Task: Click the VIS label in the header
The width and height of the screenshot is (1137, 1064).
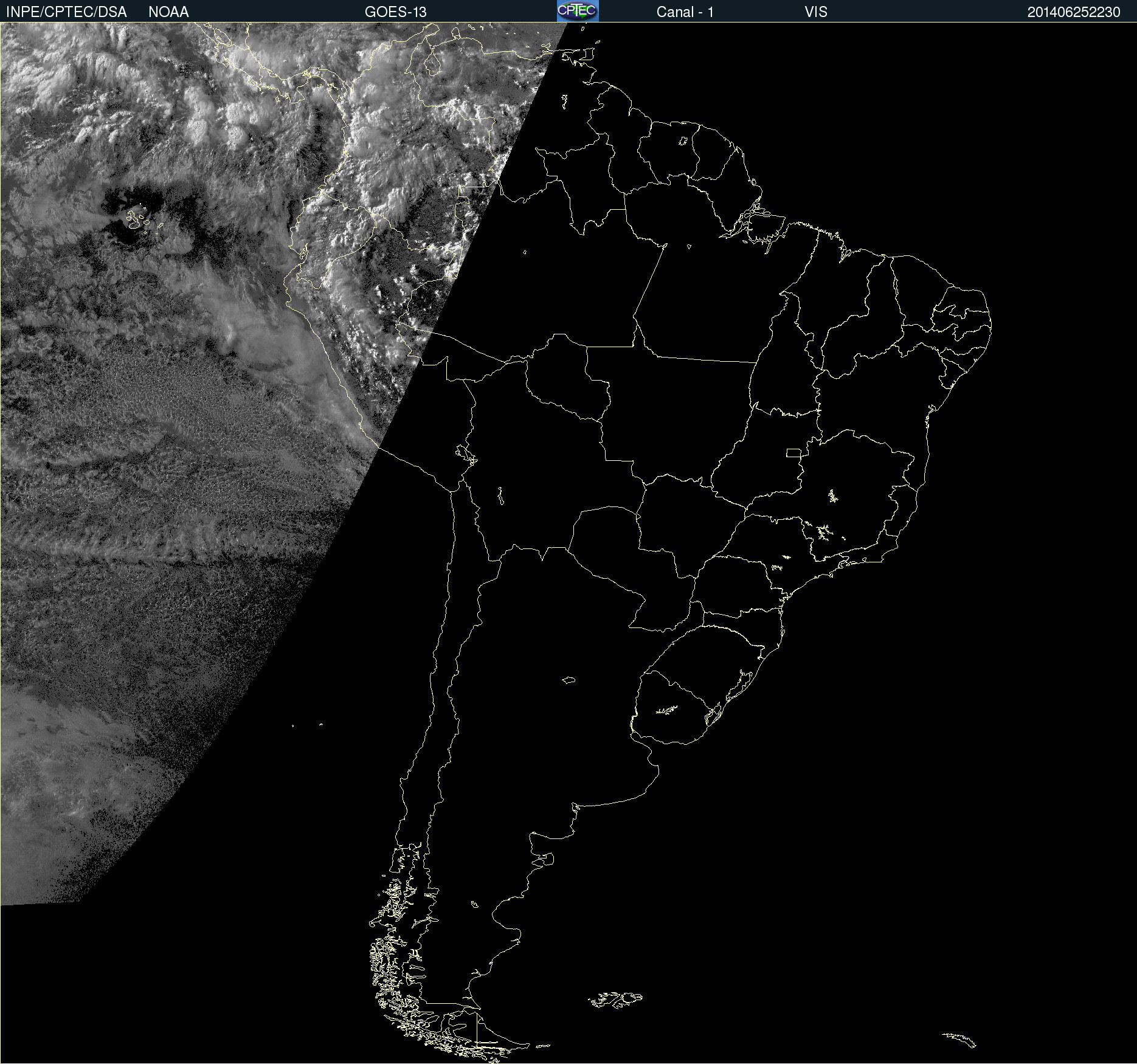Action: [x=816, y=12]
